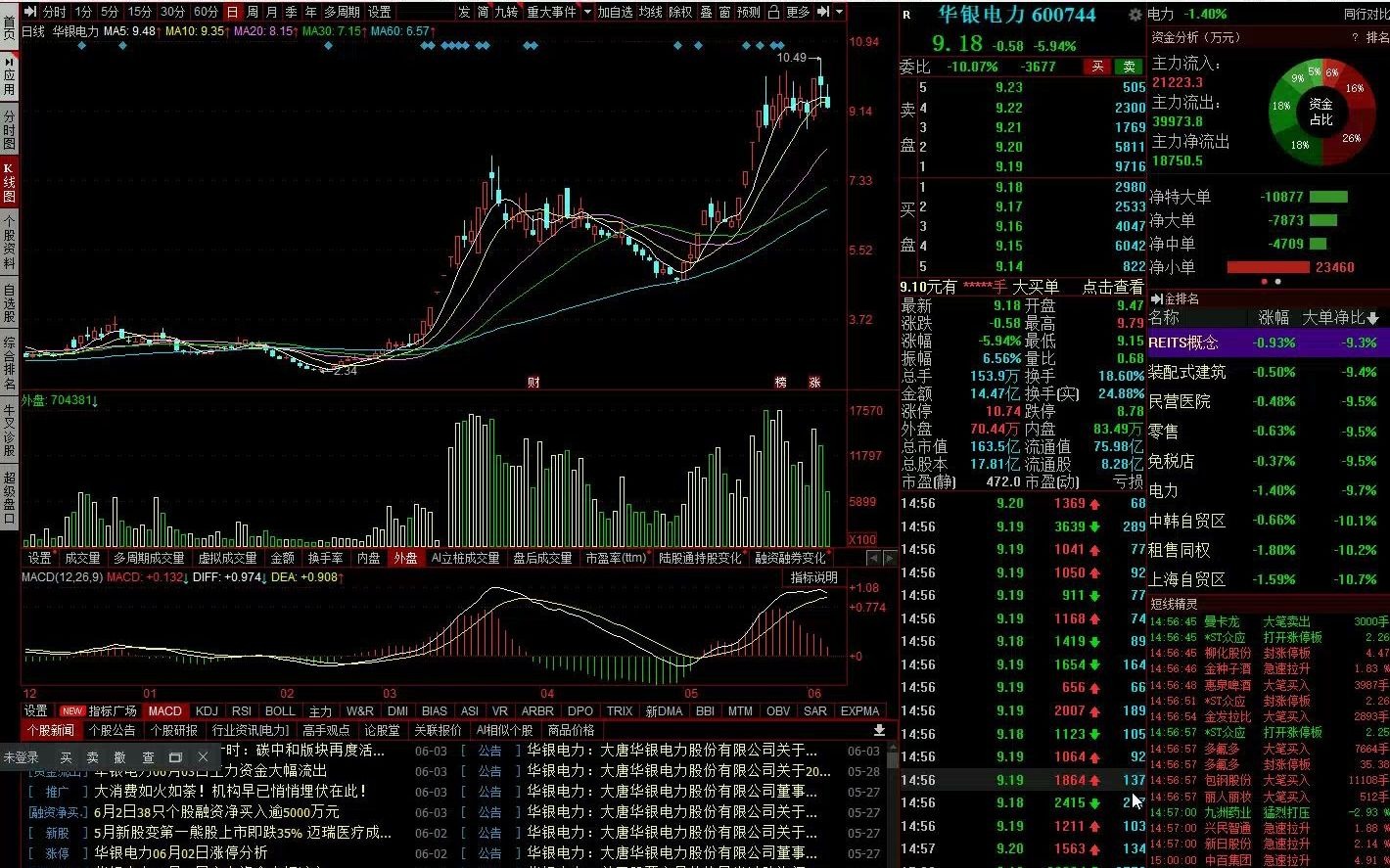1390x868 pixels.
Task: Click 预测 forecast toolbar button
Action: (x=749, y=12)
